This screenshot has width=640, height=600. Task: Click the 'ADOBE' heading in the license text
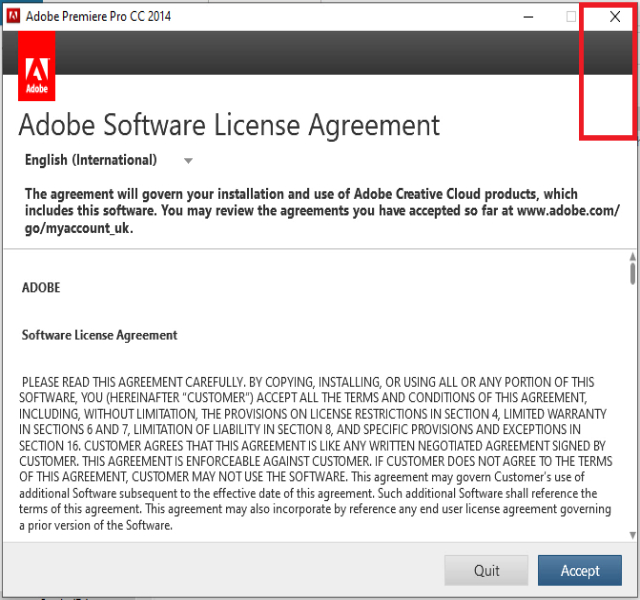pyautogui.click(x=41, y=288)
